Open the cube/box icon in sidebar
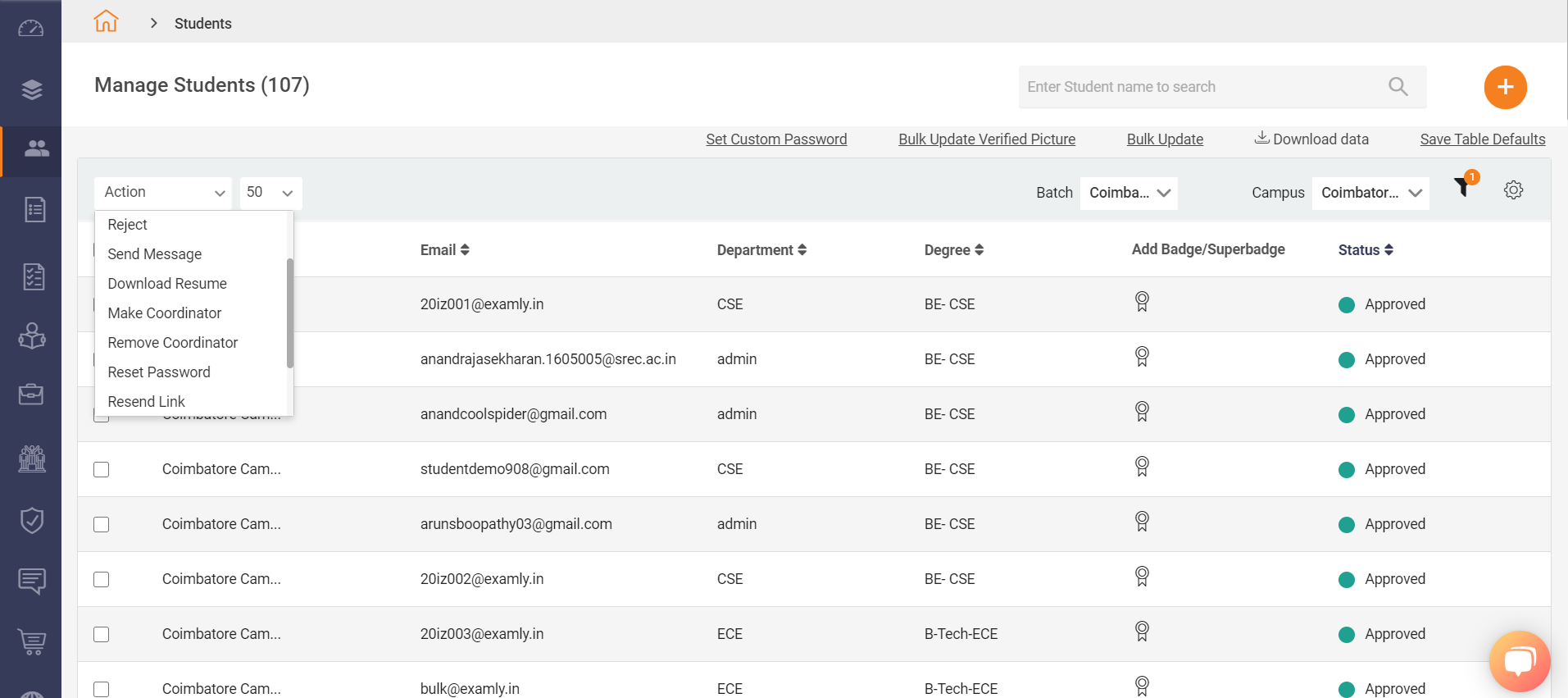1568x698 pixels. point(32,335)
